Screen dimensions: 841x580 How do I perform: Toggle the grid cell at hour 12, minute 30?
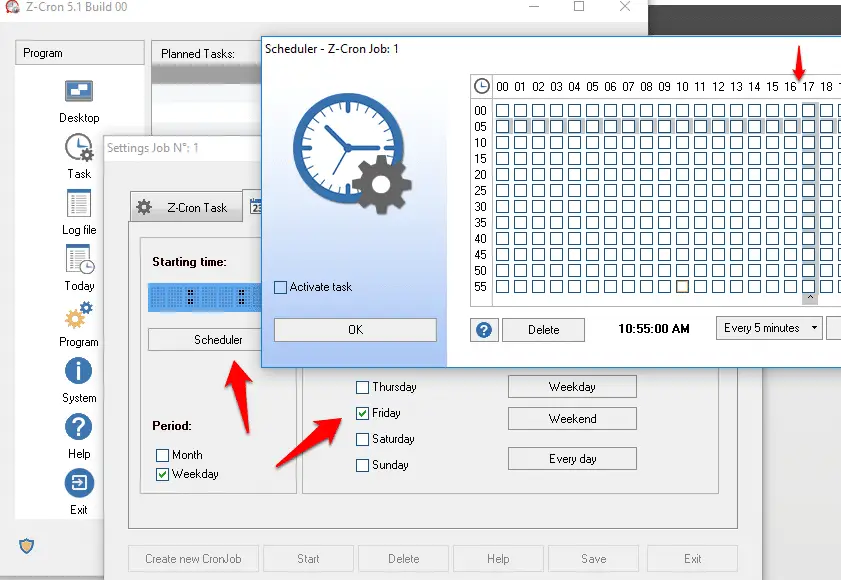coord(719,207)
